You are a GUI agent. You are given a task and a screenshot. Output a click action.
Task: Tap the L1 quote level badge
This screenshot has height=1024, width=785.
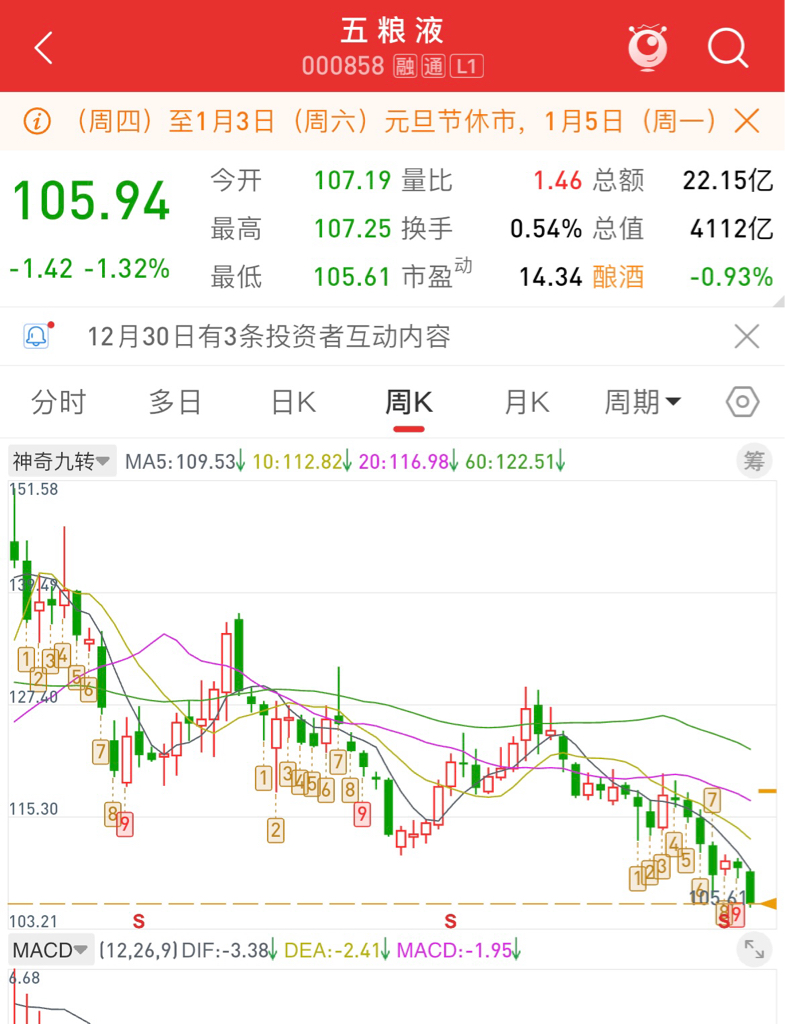coord(466,67)
